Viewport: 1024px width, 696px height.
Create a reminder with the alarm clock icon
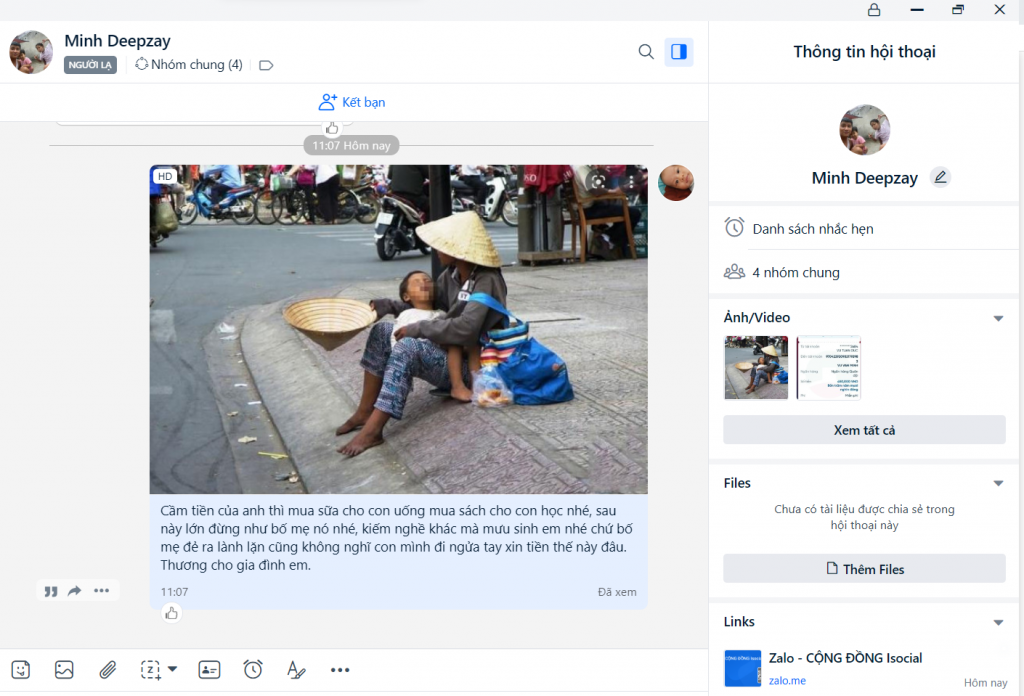(253, 670)
